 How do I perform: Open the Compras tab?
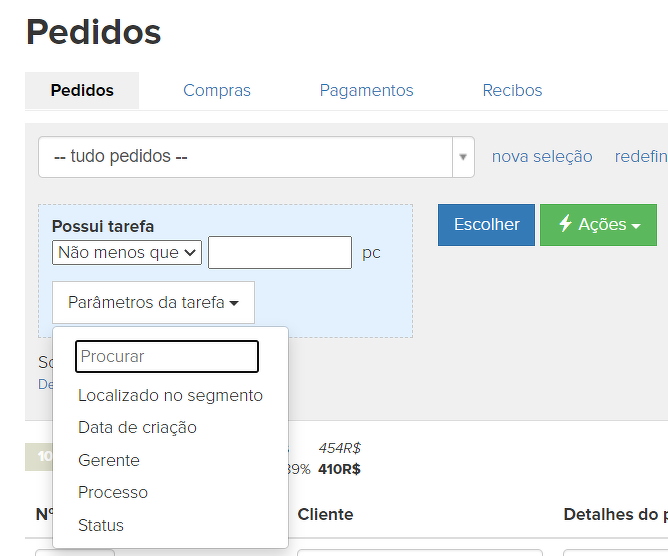click(217, 90)
